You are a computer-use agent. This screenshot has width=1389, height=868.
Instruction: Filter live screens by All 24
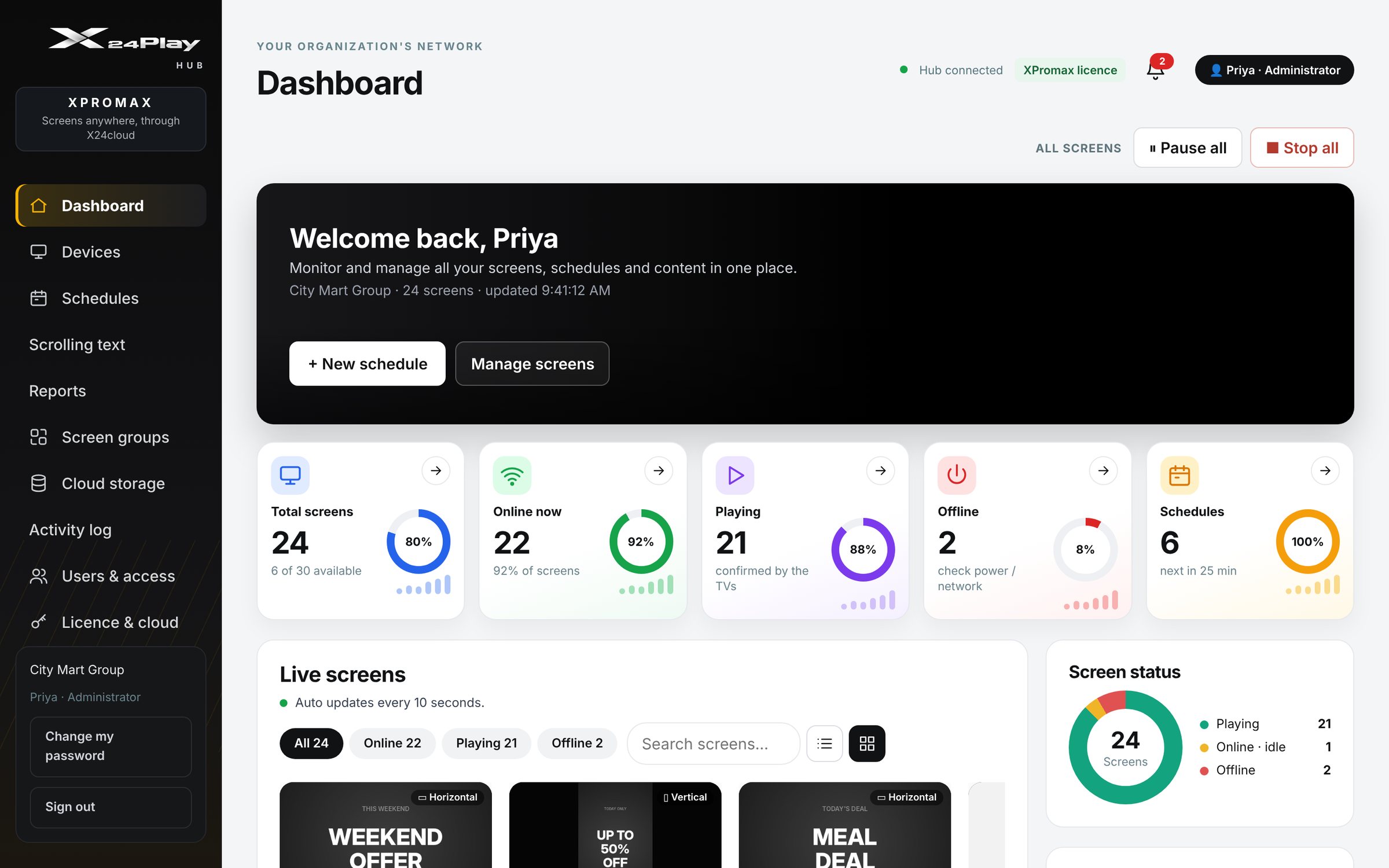311,743
